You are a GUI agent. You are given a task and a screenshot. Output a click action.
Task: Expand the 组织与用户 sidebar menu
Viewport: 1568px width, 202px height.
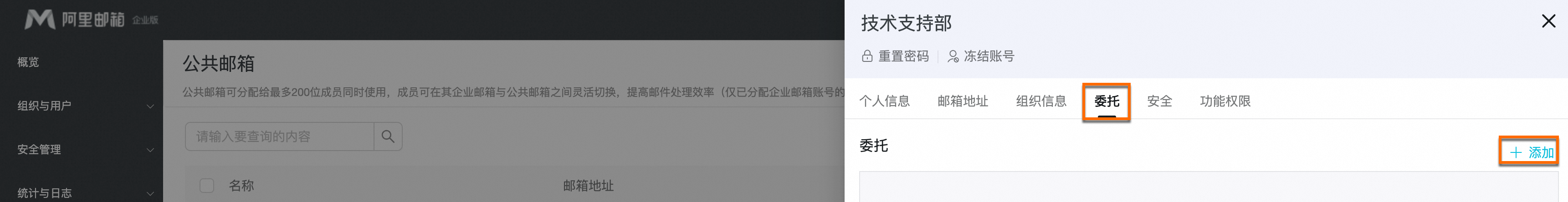click(85, 106)
